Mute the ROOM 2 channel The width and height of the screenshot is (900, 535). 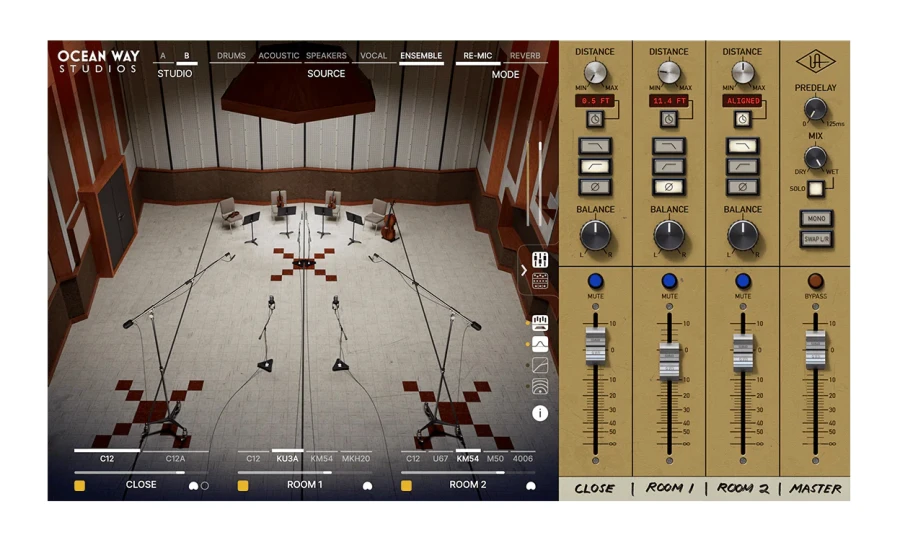(x=743, y=281)
